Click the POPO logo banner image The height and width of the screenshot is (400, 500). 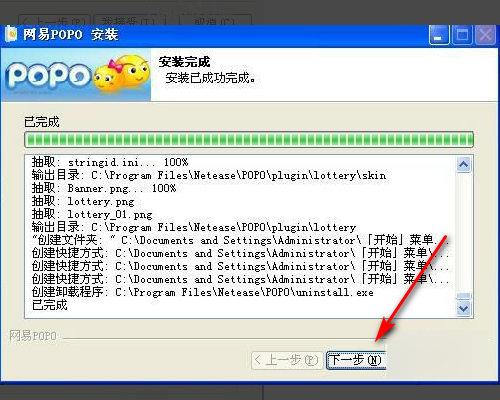76,75
